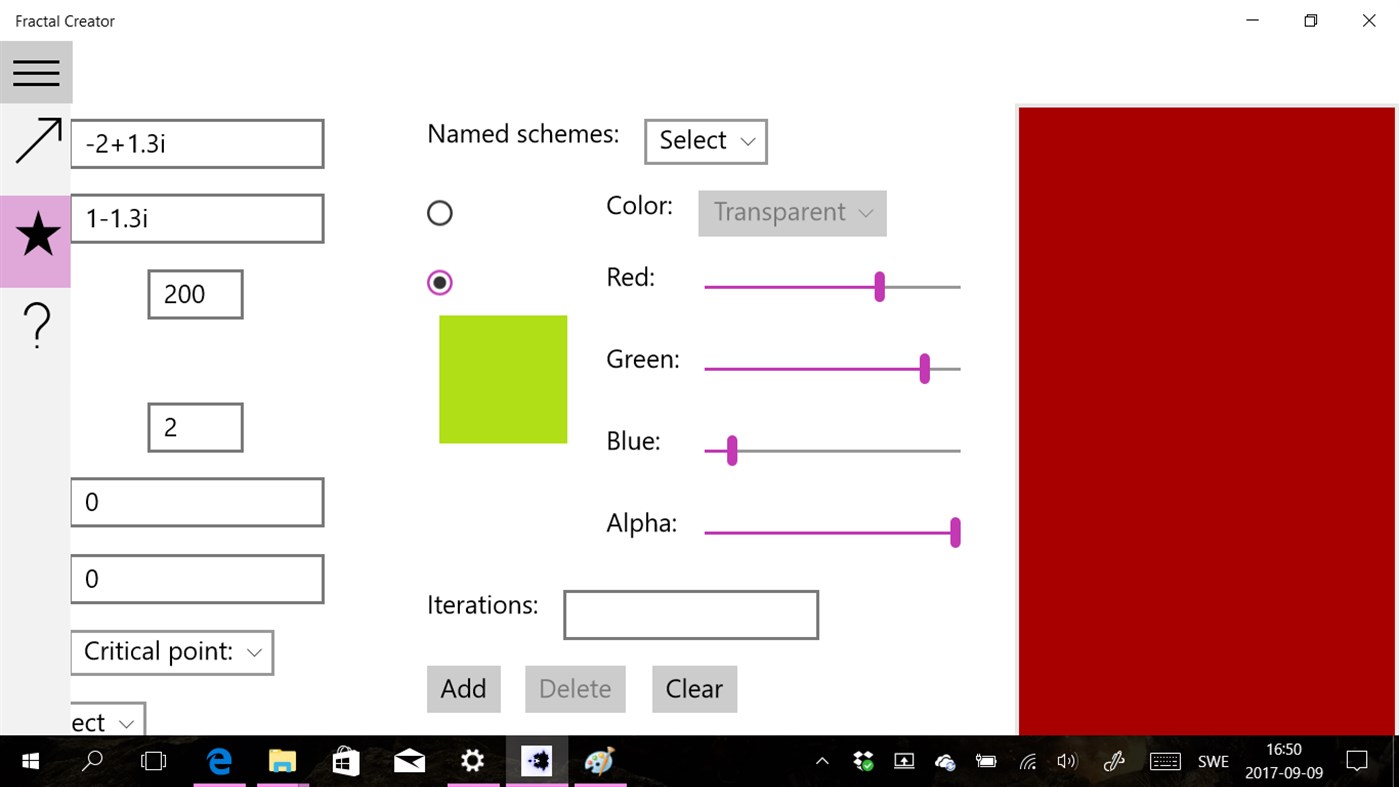Viewport: 1399px width, 787px height.
Task: Select the second color scheme radio button
Action: point(440,282)
